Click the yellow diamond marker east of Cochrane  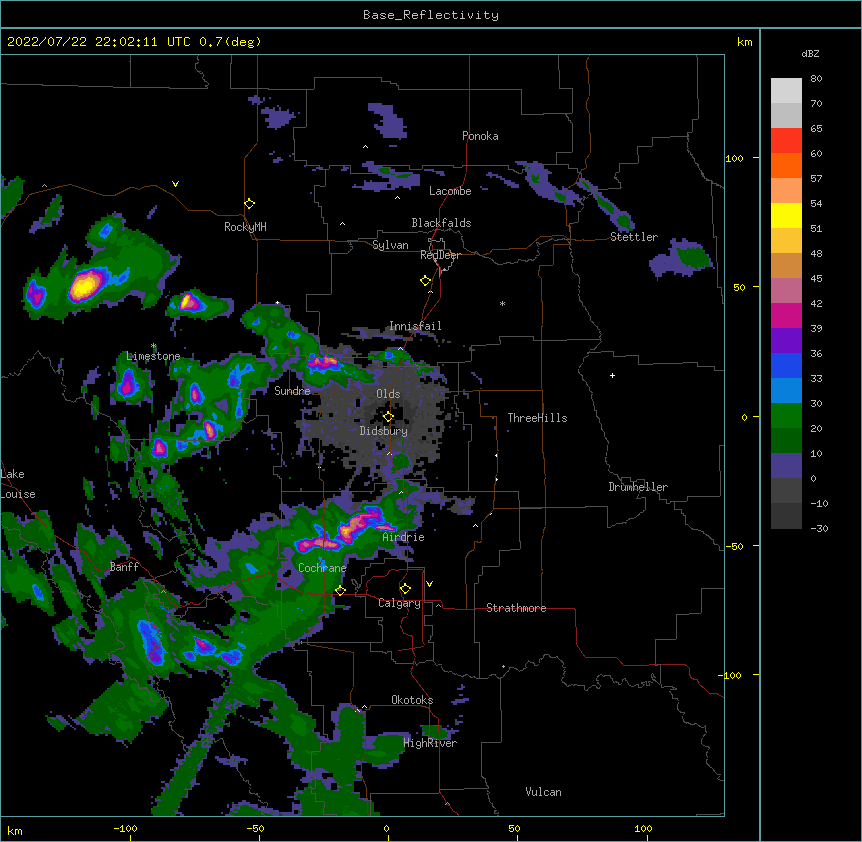[340, 591]
